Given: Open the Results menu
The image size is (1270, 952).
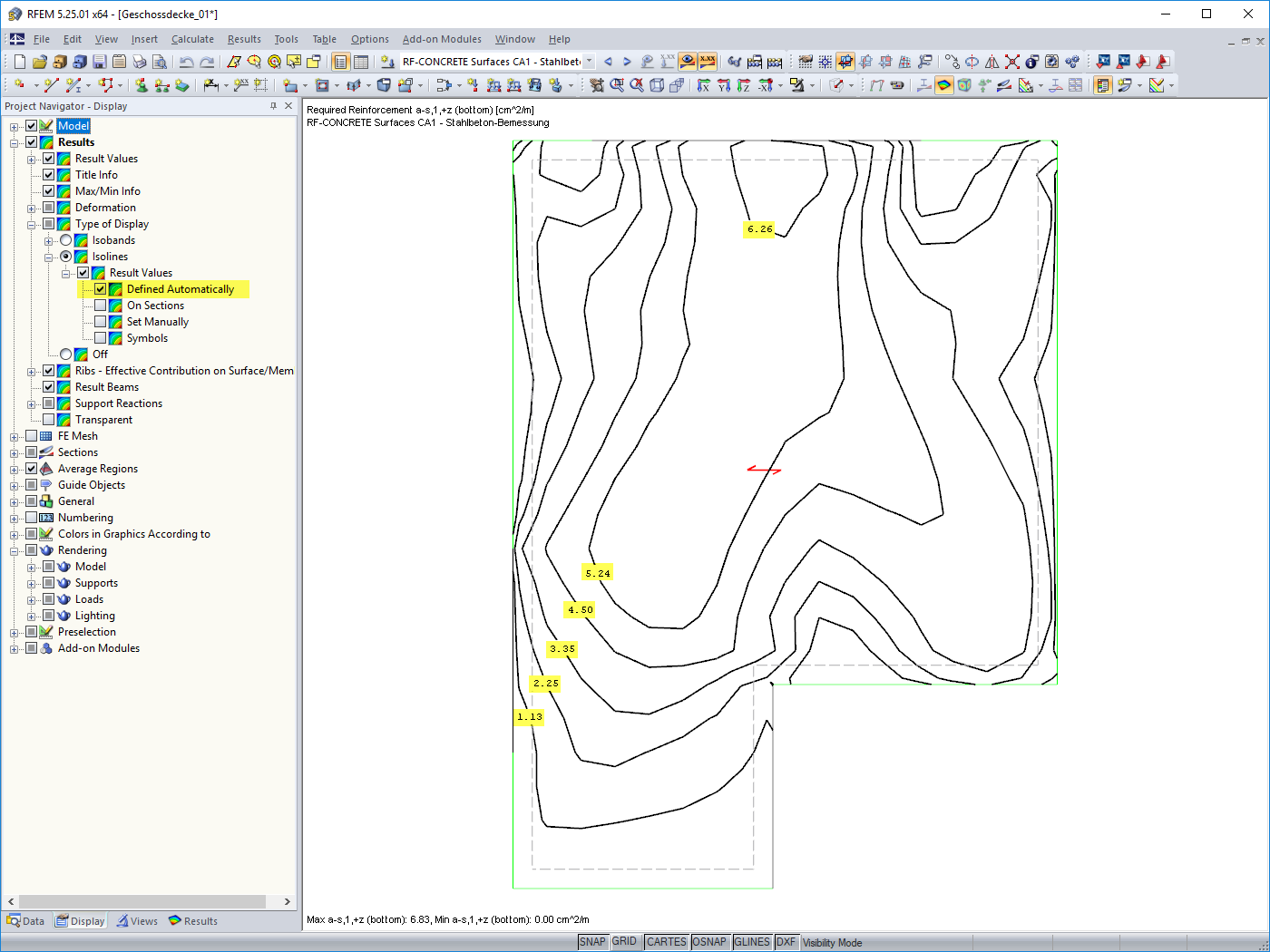Looking at the screenshot, I should (244, 39).
